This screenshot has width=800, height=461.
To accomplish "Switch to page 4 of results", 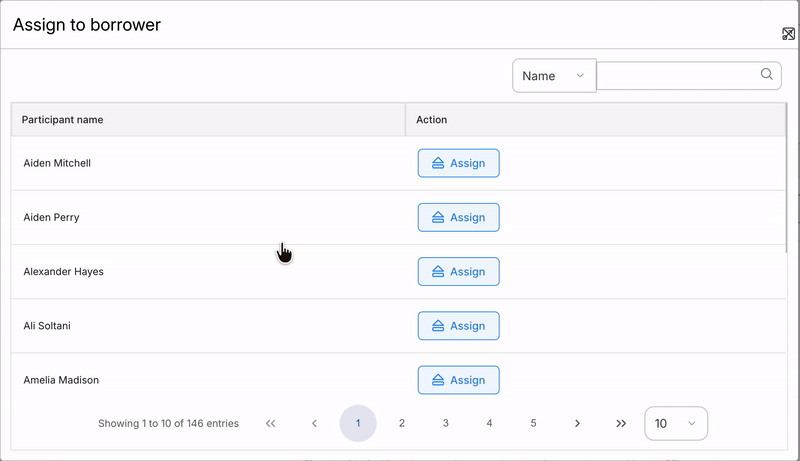I will [490, 423].
